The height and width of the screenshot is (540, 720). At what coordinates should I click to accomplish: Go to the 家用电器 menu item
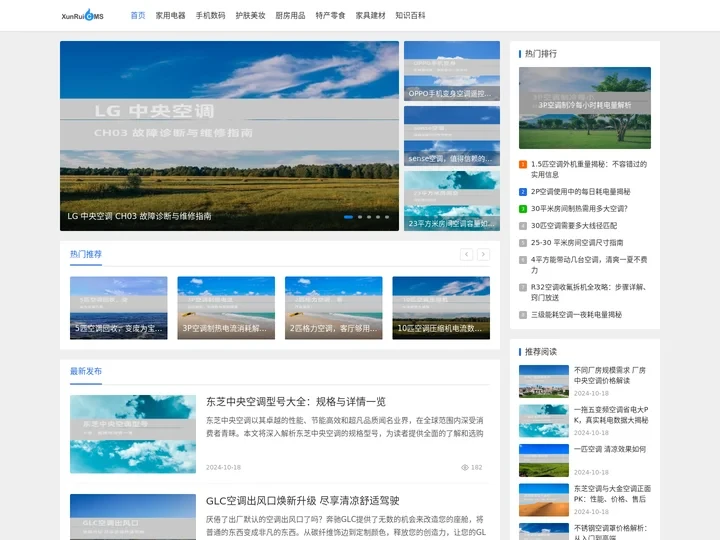[x=170, y=16]
